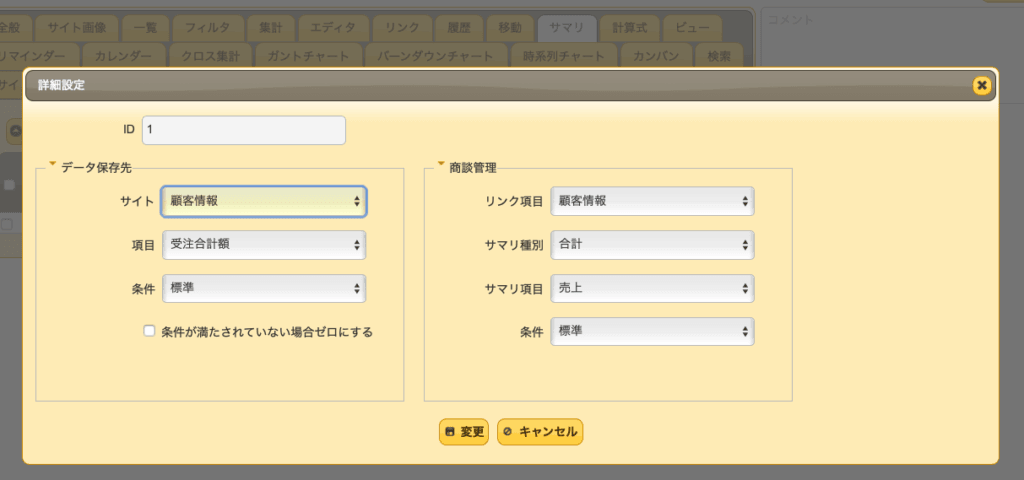Collapse the 商談管理 section triangle
This screenshot has width=1024, height=480.
coord(441,164)
